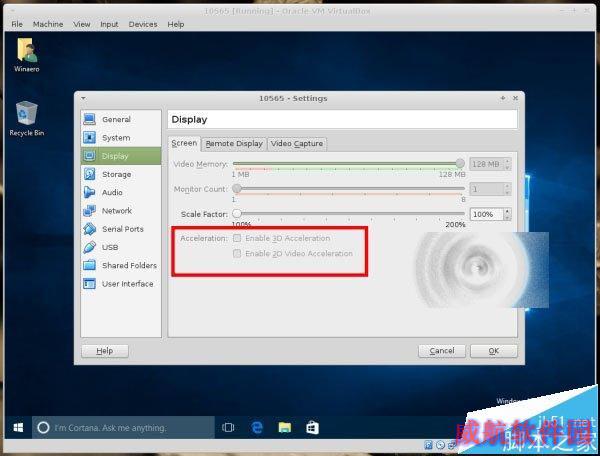
Task: Open the File menu
Action: [x=17, y=24]
